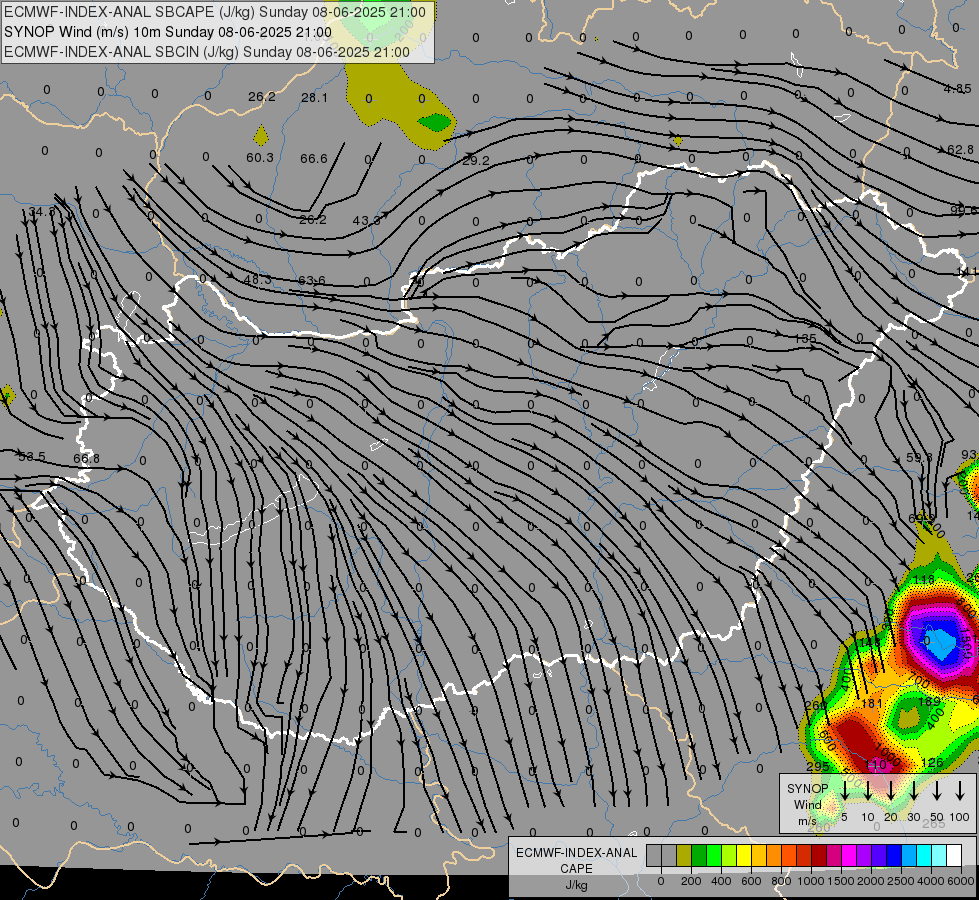The width and height of the screenshot is (979, 900).
Task: Click the 700 contour label
Action: 917,681
